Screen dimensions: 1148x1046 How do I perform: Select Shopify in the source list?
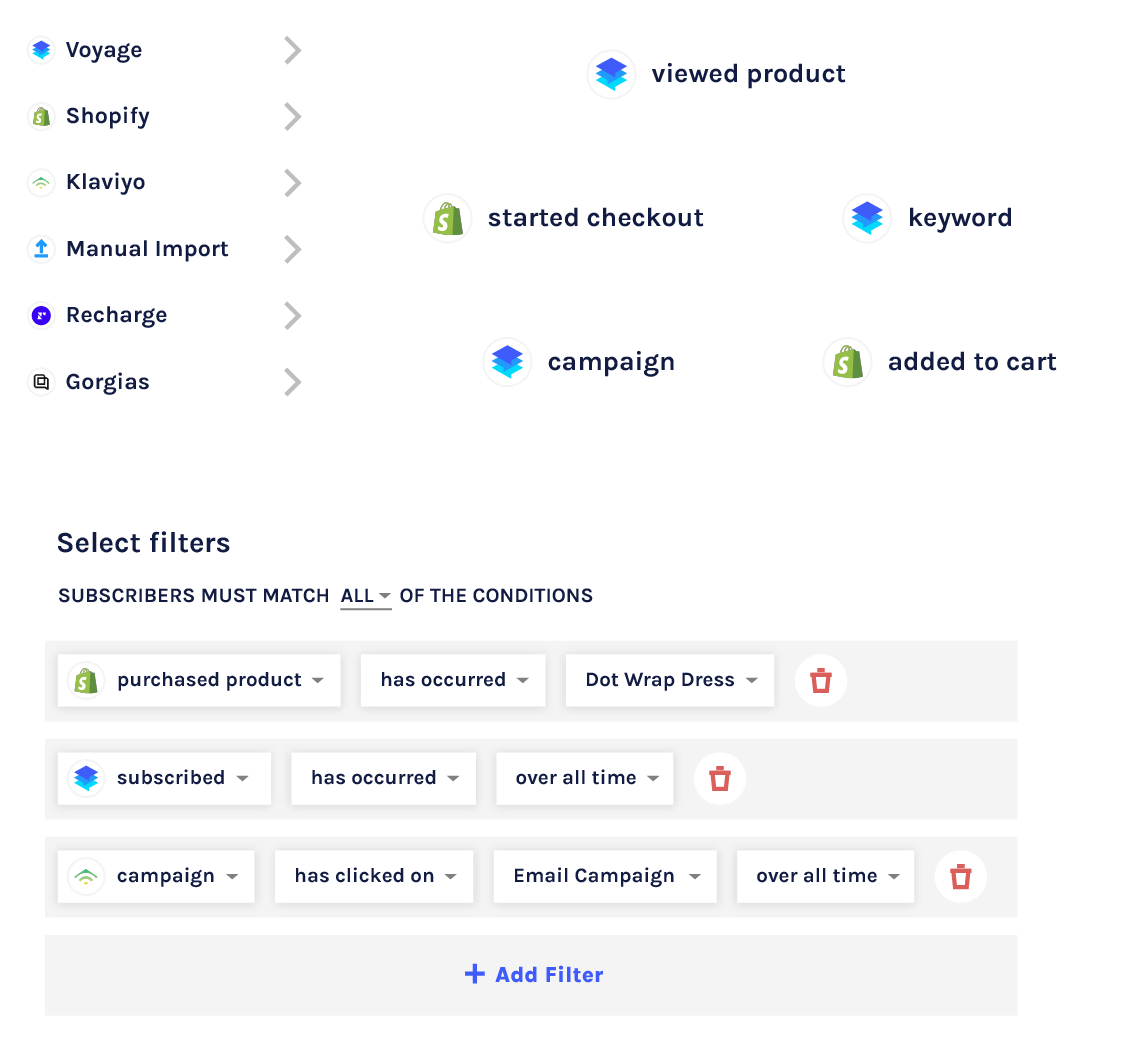tap(108, 116)
